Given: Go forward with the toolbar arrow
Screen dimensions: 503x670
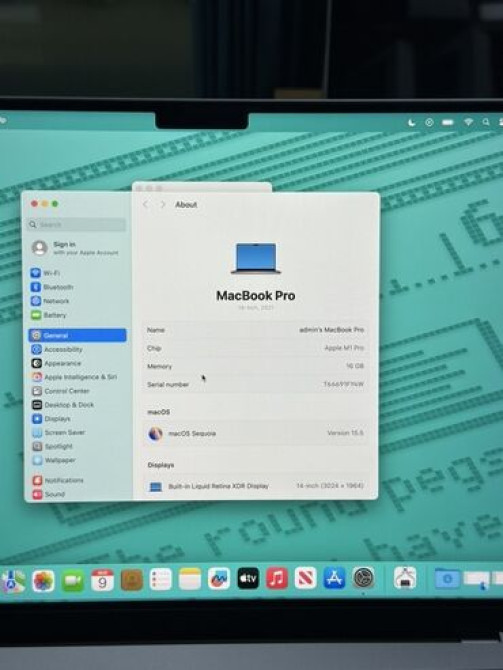Looking at the screenshot, I should pos(162,205).
